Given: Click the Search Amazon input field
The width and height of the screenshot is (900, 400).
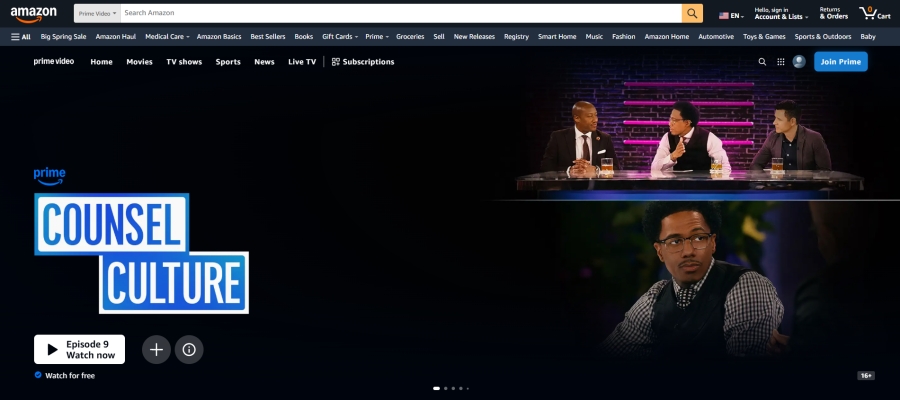Looking at the screenshot, I should [x=400, y=13].
